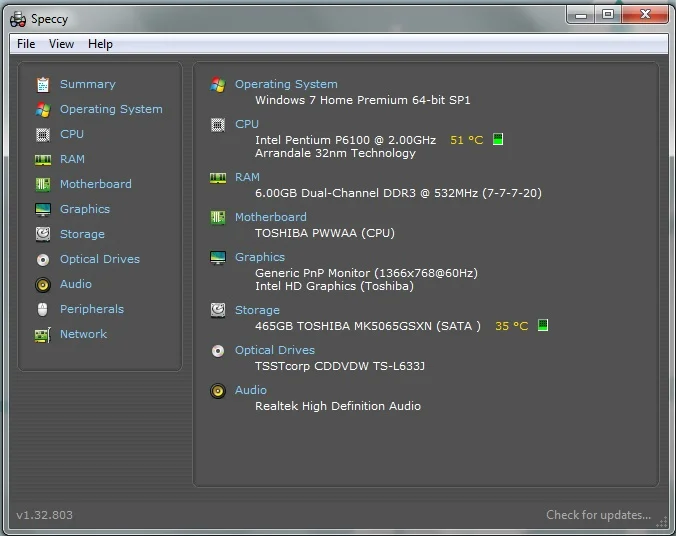Switch to the RAM sidebar section

point(72,159)
